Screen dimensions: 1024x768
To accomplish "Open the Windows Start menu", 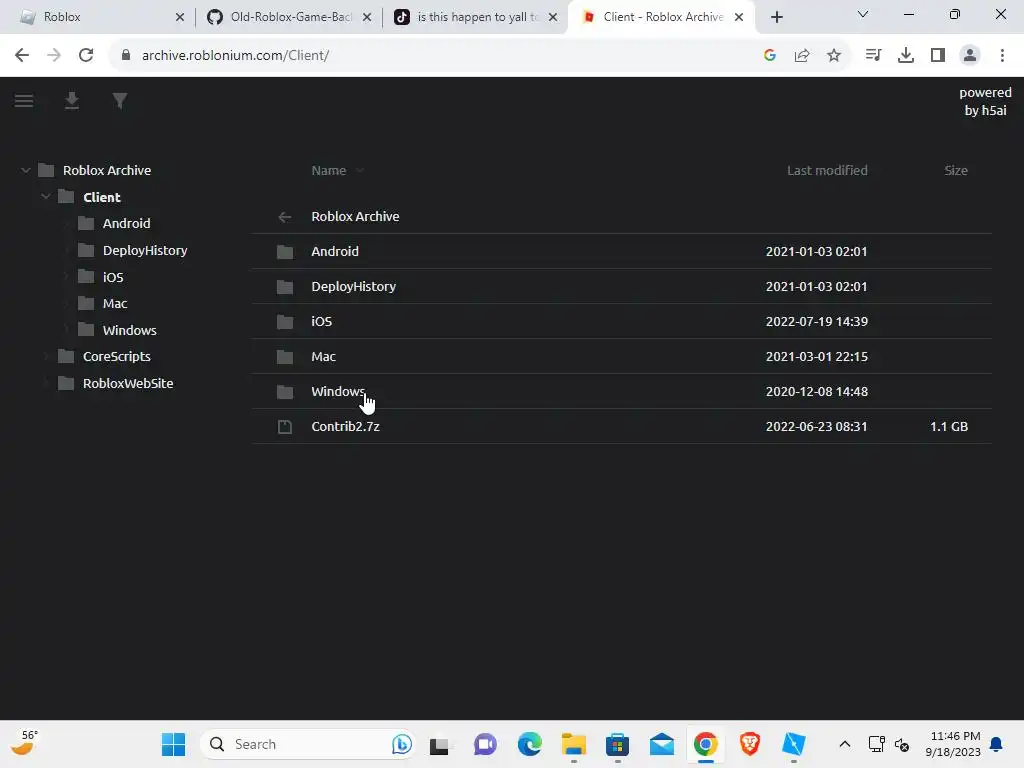I will click(174, 744).
